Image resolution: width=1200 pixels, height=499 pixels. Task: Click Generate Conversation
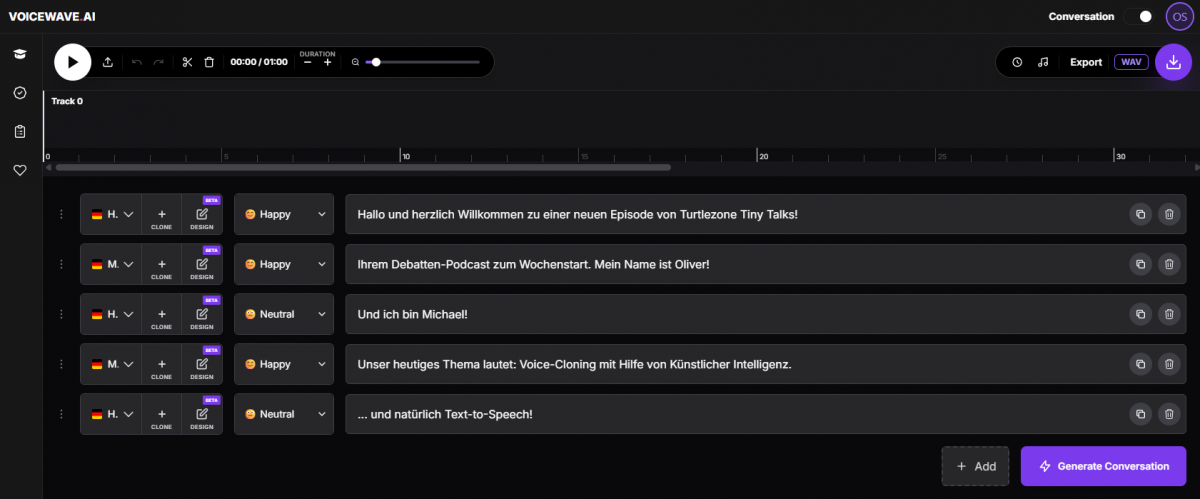1103,466
